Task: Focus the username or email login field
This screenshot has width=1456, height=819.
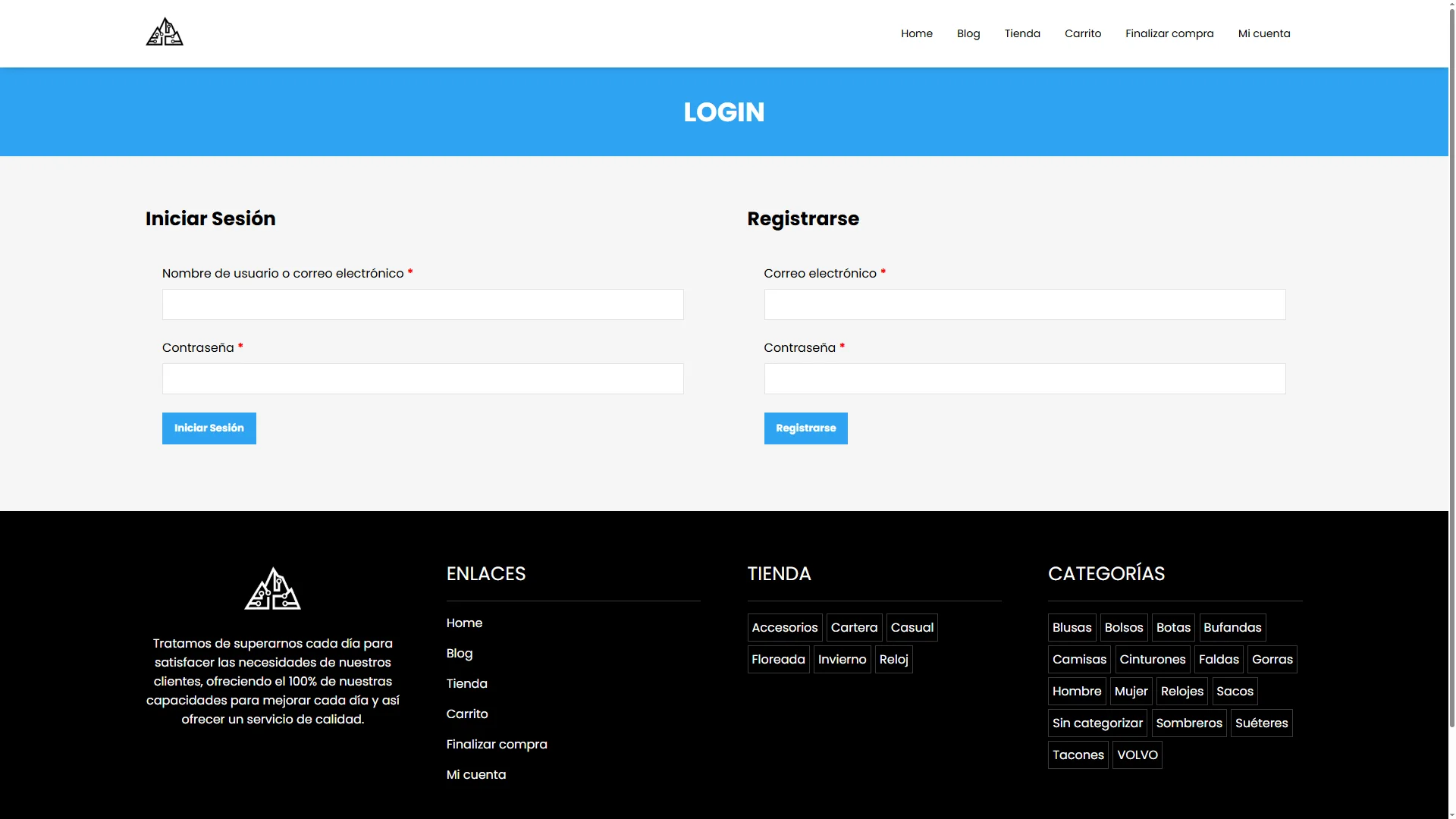Action: click(x=423, y=304)
